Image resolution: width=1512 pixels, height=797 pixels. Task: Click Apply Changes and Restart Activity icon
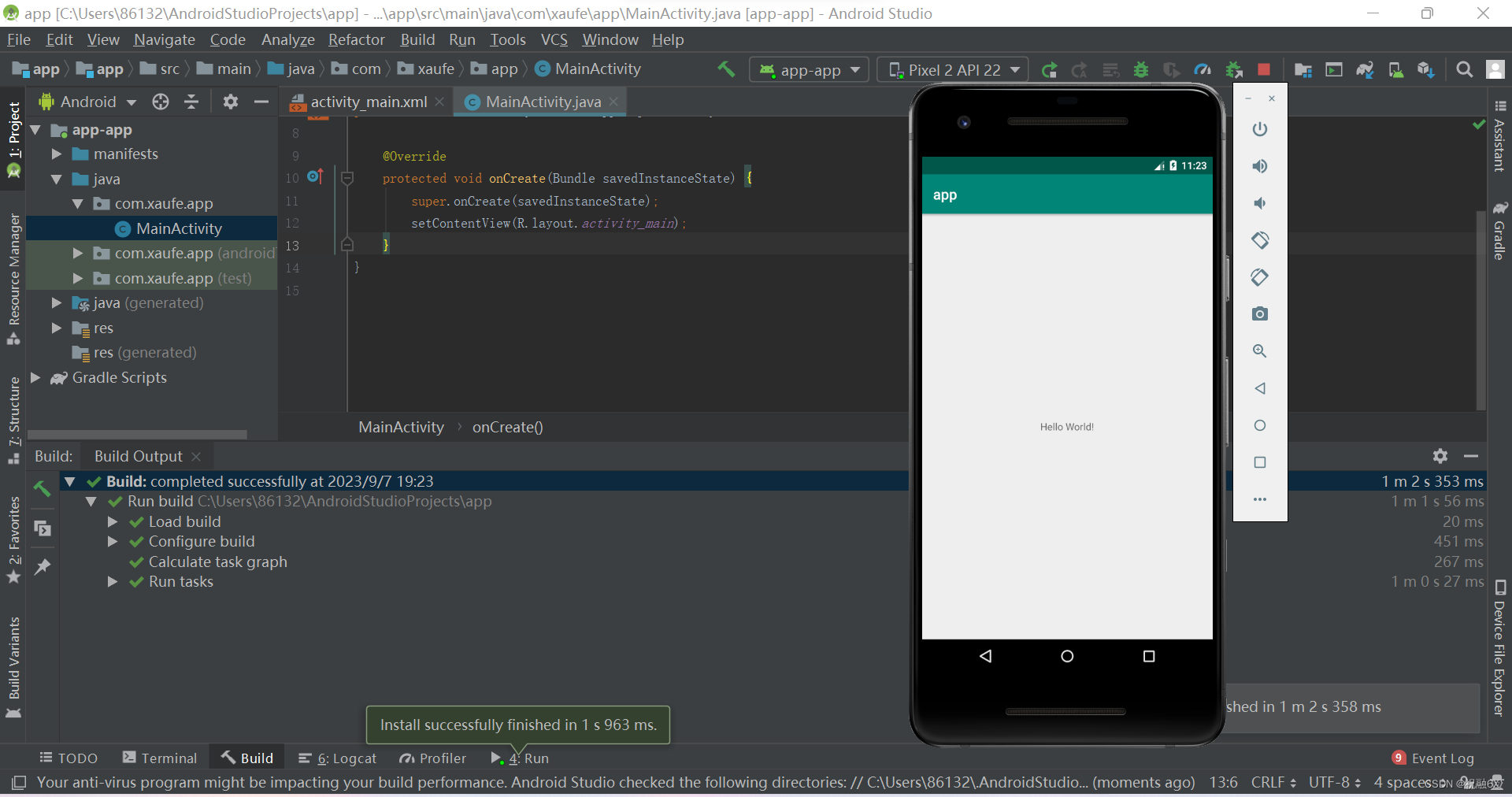[1080, 70]
